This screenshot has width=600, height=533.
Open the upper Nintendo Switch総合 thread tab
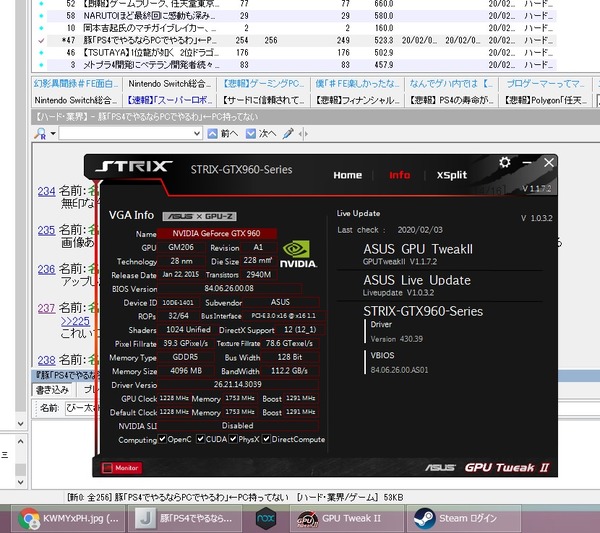[x=169, y=84]
